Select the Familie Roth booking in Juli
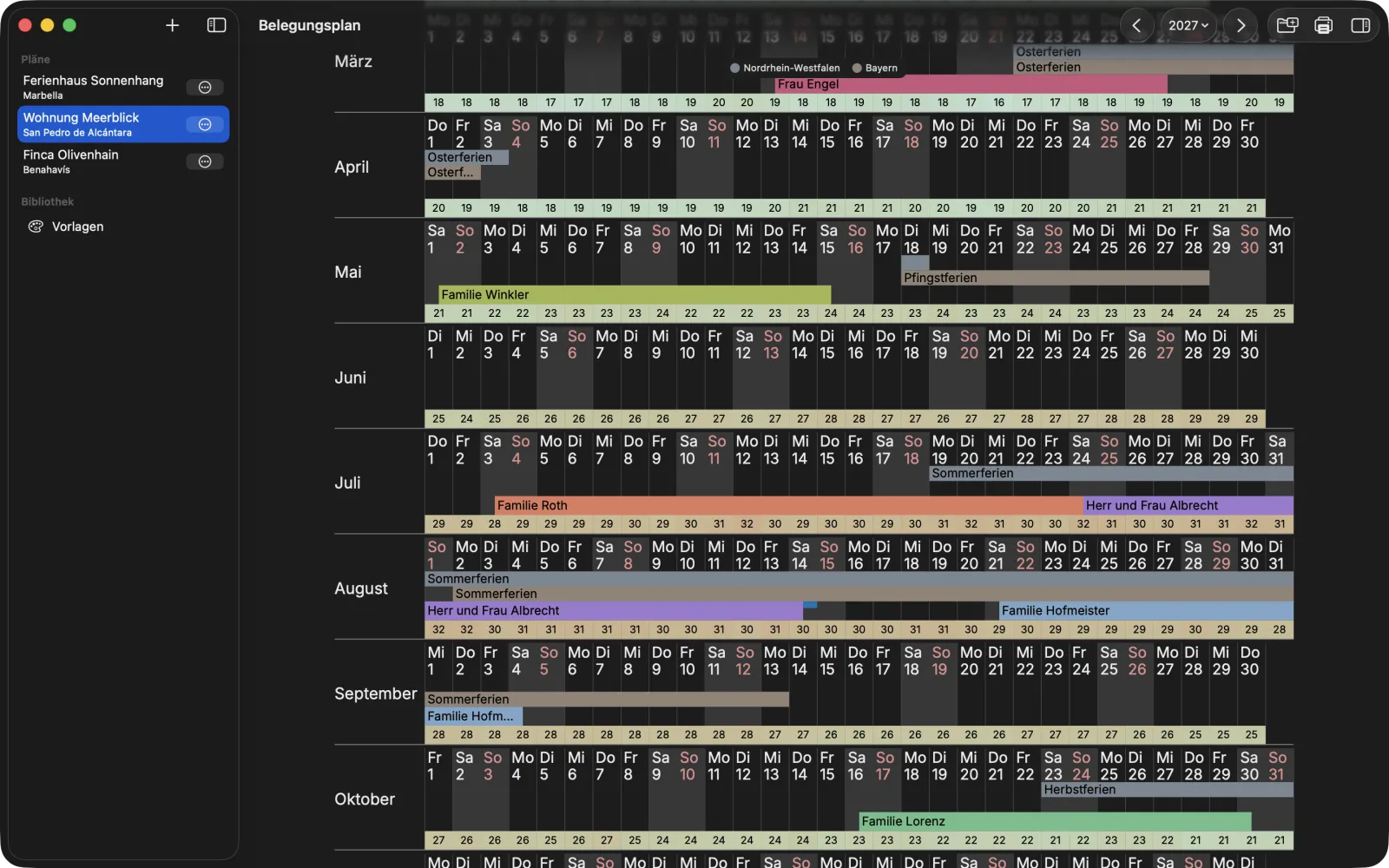Screen dimensions: 1389x868 pyautogui.click(x=788, y=505)
